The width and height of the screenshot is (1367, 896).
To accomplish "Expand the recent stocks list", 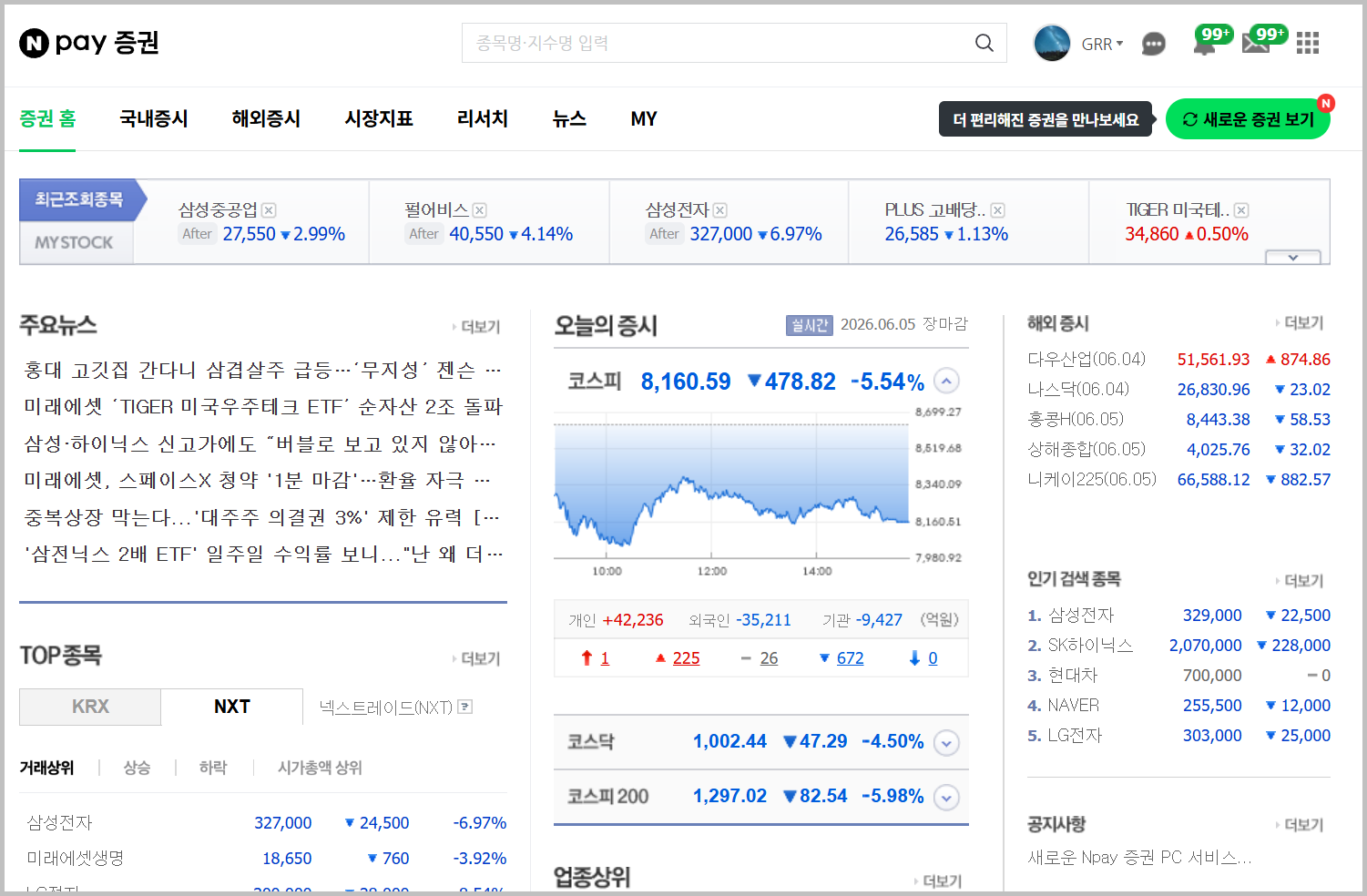I will 1293,258.
